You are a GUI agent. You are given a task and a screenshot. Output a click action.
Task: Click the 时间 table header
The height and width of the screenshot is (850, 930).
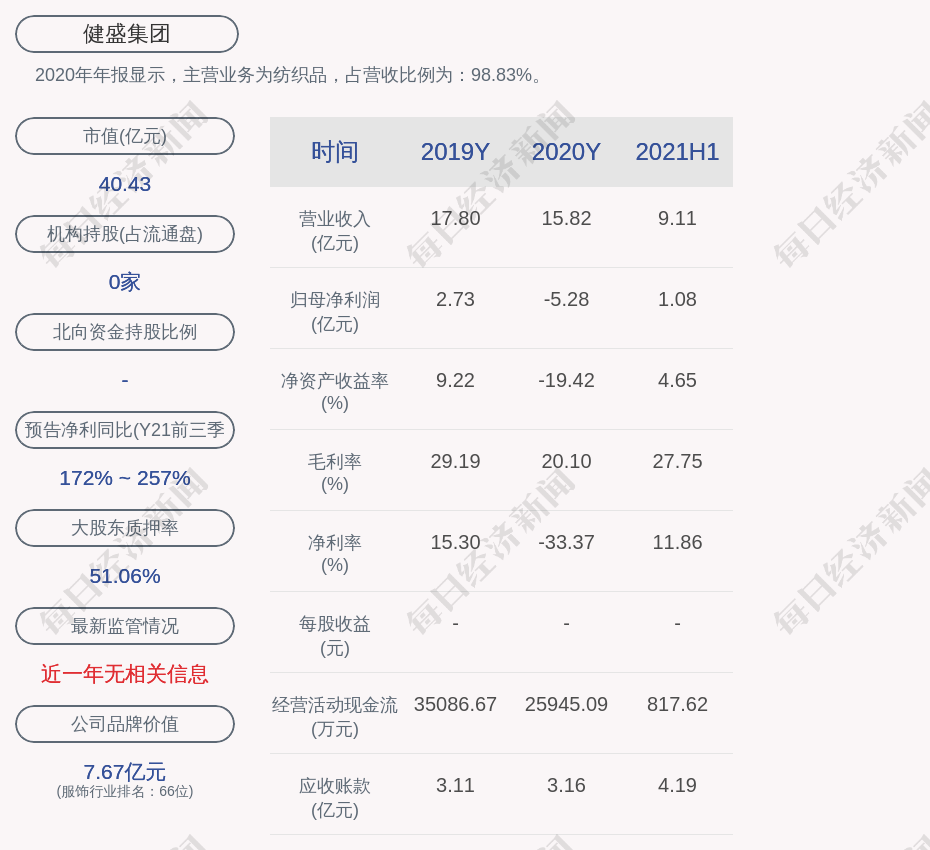pyautogui.click(x=335, y=152)
